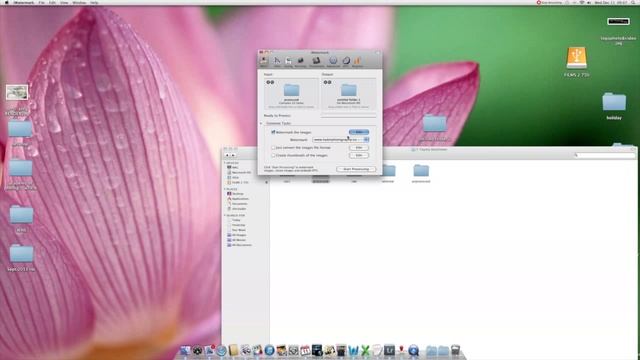
Task: Open the Thumbnails pane in iWatermark toolbar
Action: (x=316, y=61)
